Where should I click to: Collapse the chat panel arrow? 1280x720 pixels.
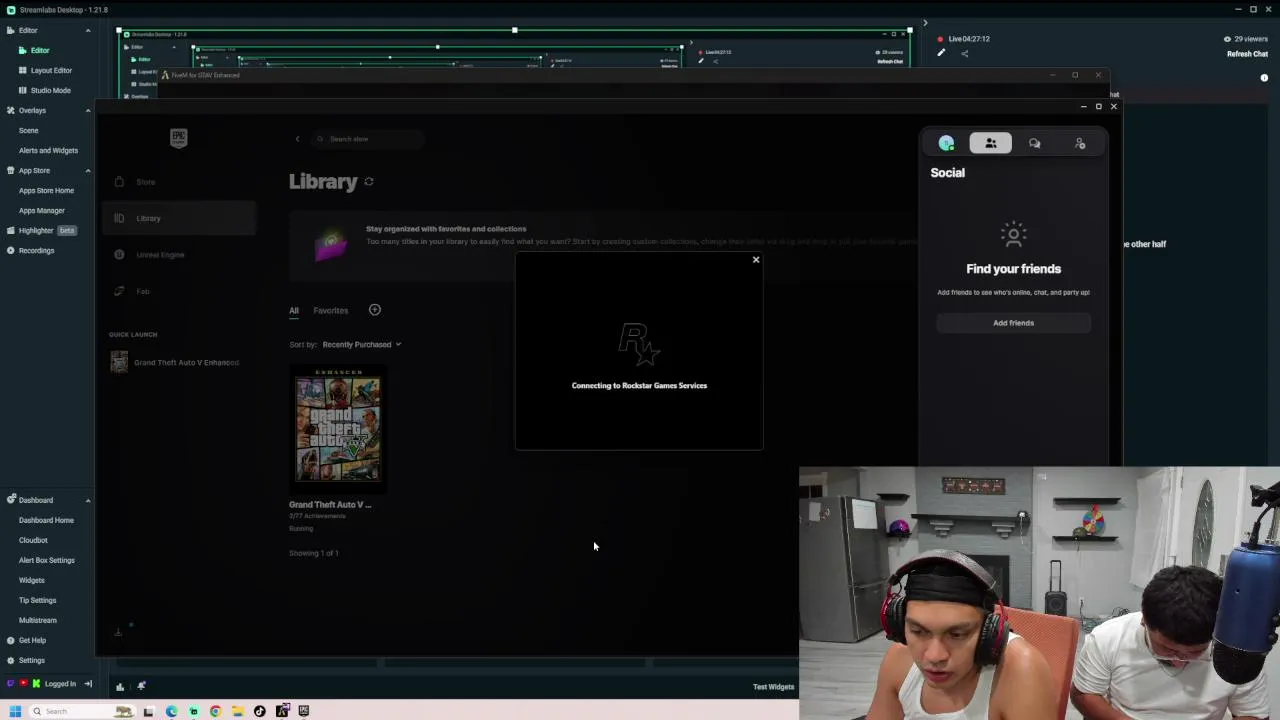click(925, 23)
